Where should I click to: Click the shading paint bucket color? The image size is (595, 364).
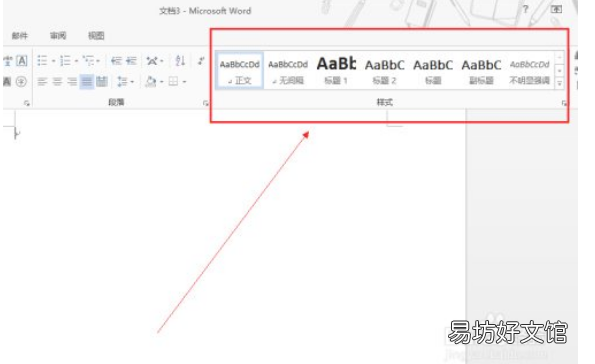[151, 81]
